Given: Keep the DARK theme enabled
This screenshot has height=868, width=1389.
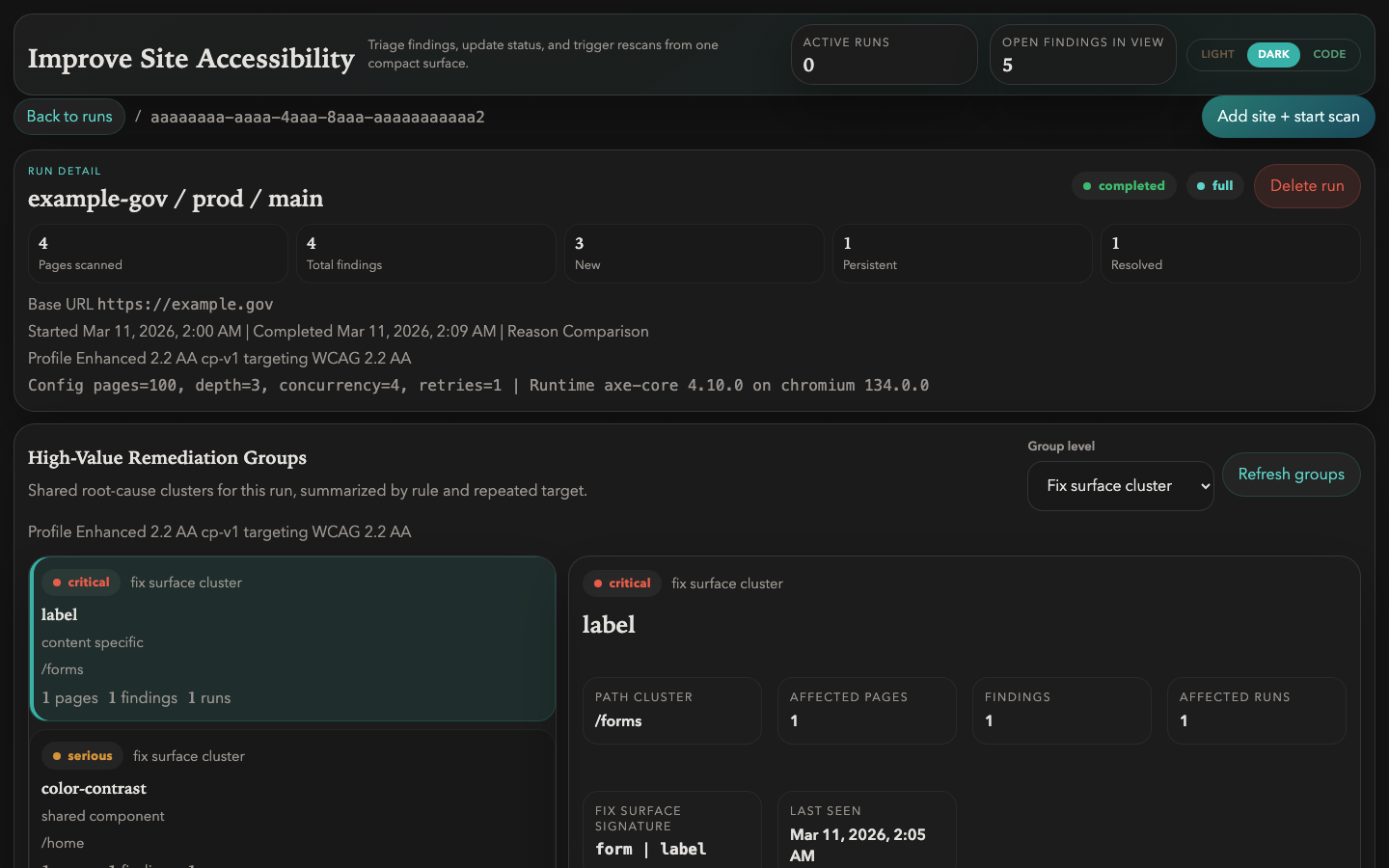Looking at the screenshot, I should (x=1272, y=55).
